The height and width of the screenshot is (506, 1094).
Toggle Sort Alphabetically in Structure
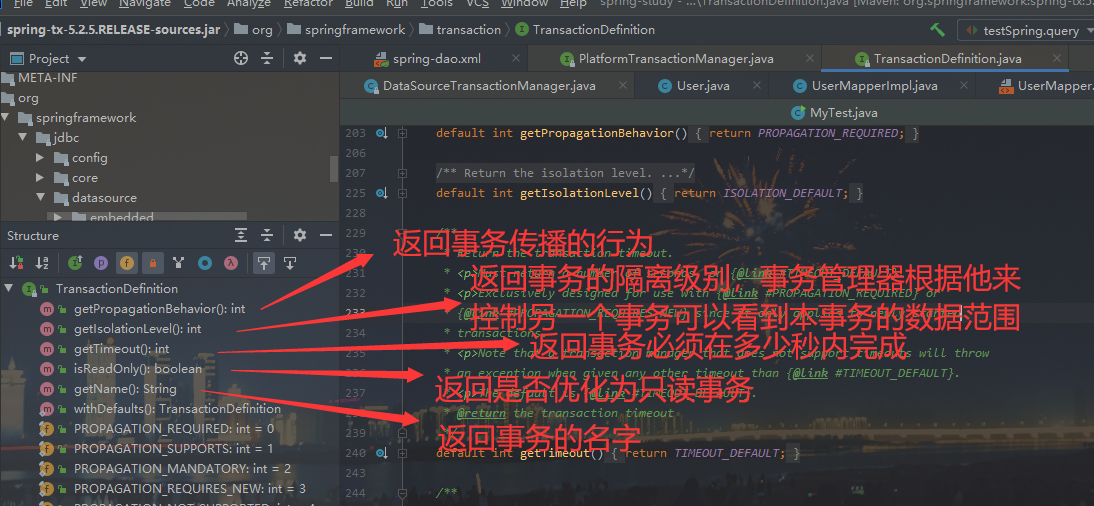point(42,263)
